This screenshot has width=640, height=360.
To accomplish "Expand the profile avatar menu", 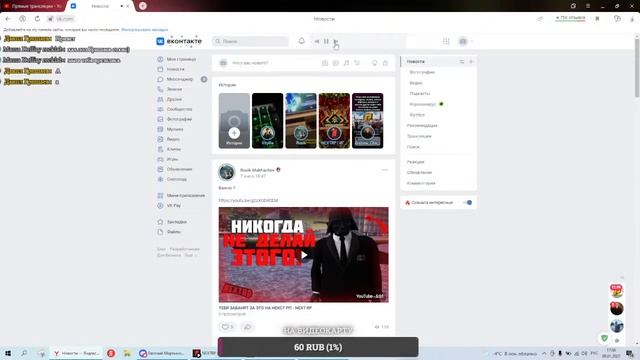I will point(465,41).
